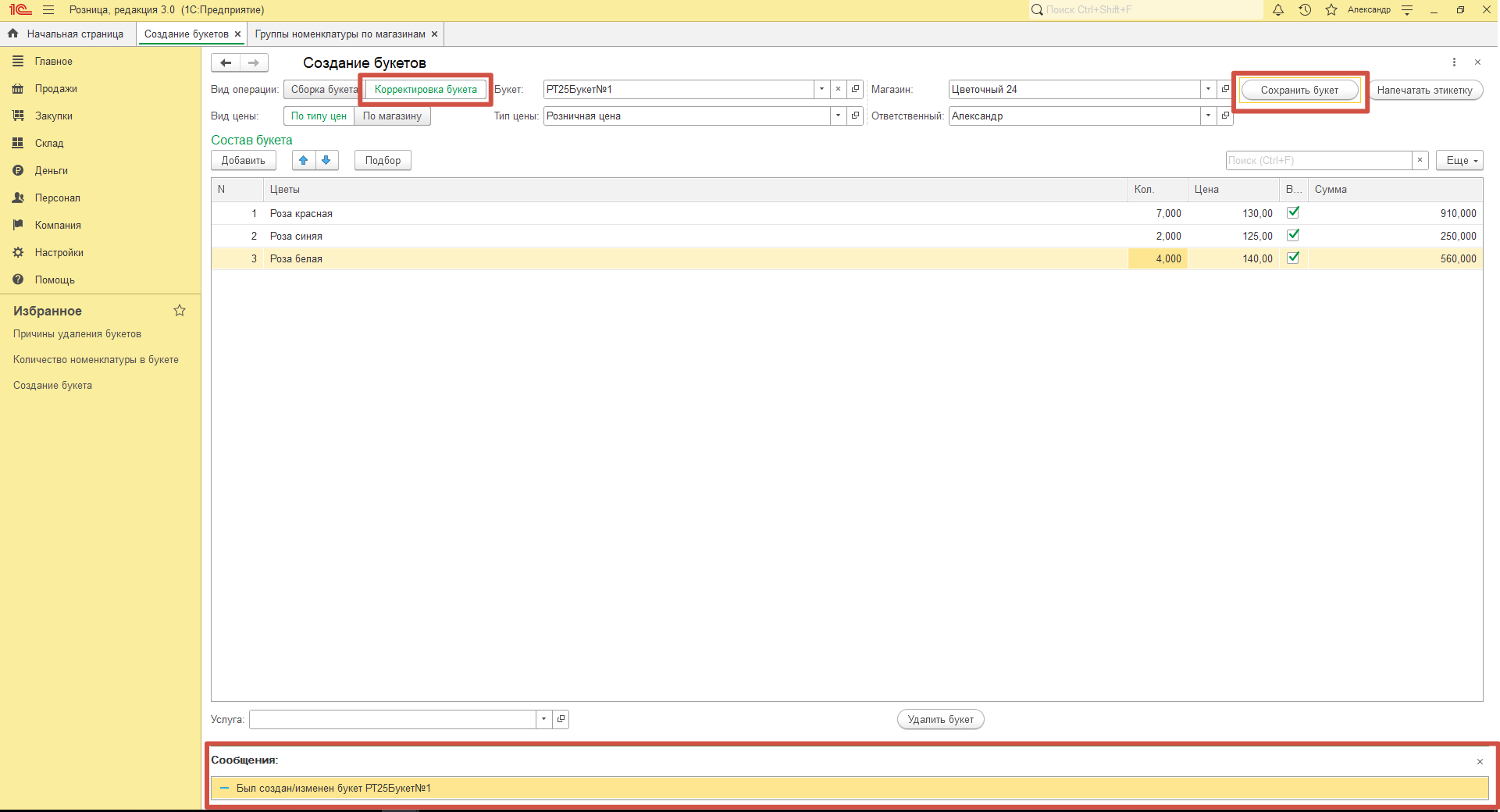This screenshot has width=1500, height=812.
Task: Click the Услуга input field
Action: pos(392,719)
